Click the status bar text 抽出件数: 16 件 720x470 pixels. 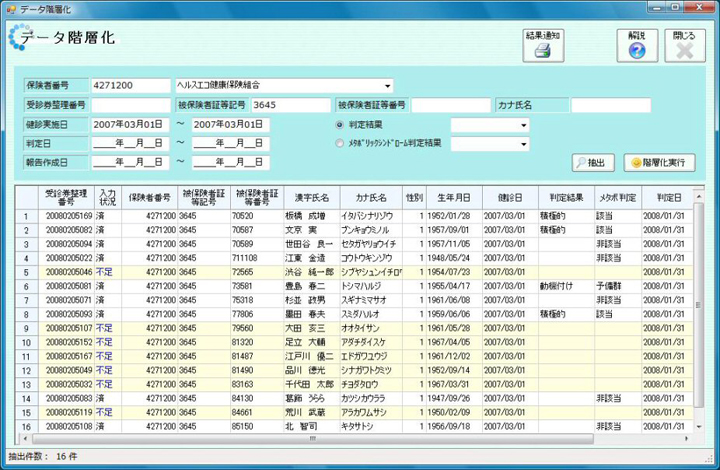pyautogui.click(x=43, y=457)
